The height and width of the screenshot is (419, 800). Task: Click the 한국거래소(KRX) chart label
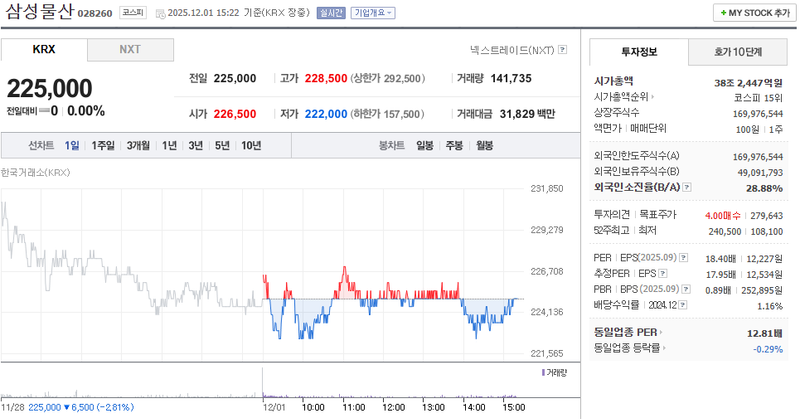tap(35, 172)
